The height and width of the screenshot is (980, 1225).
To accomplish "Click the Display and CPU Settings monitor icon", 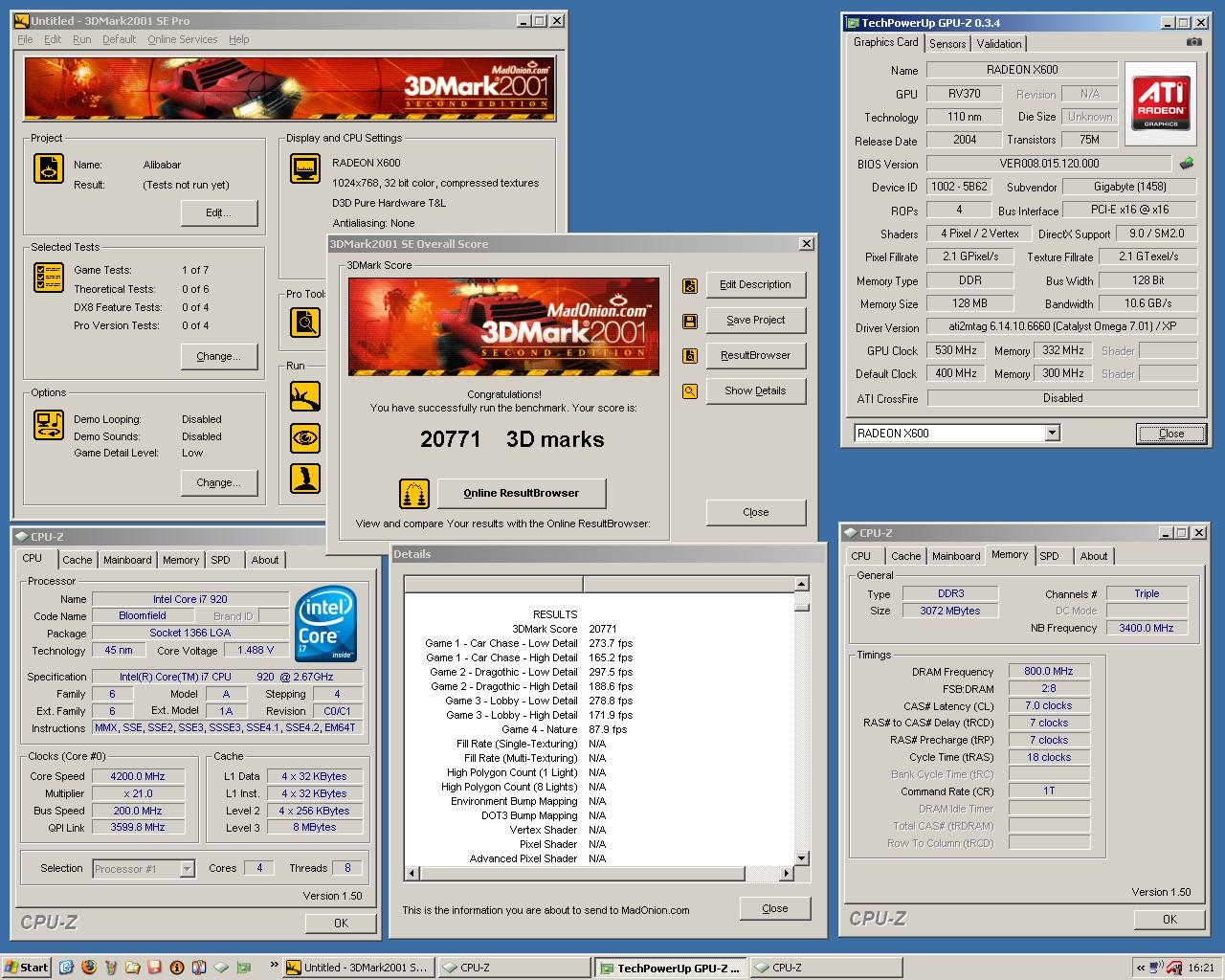I will click(305, 168).
